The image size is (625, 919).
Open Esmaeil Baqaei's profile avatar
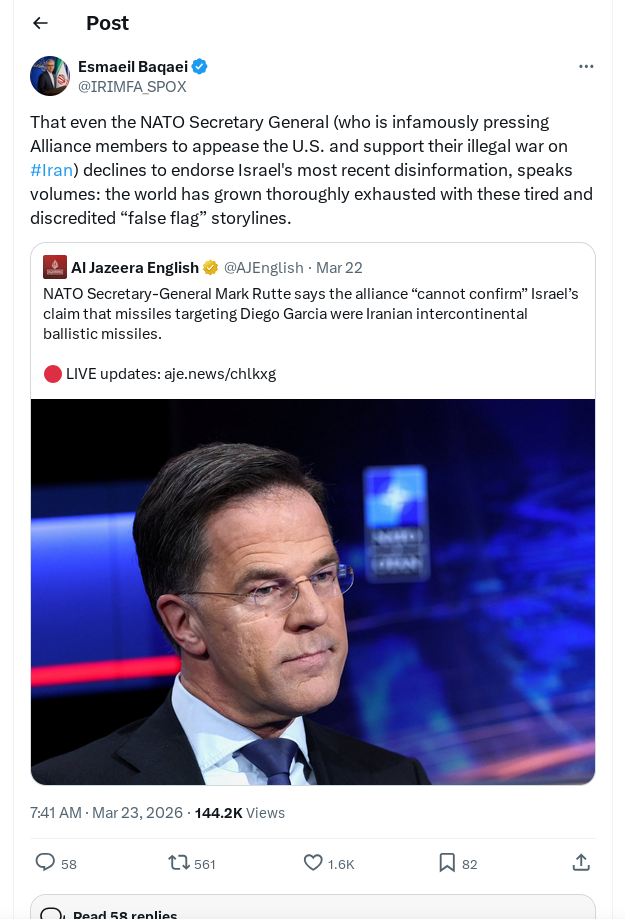pos(50,76)
